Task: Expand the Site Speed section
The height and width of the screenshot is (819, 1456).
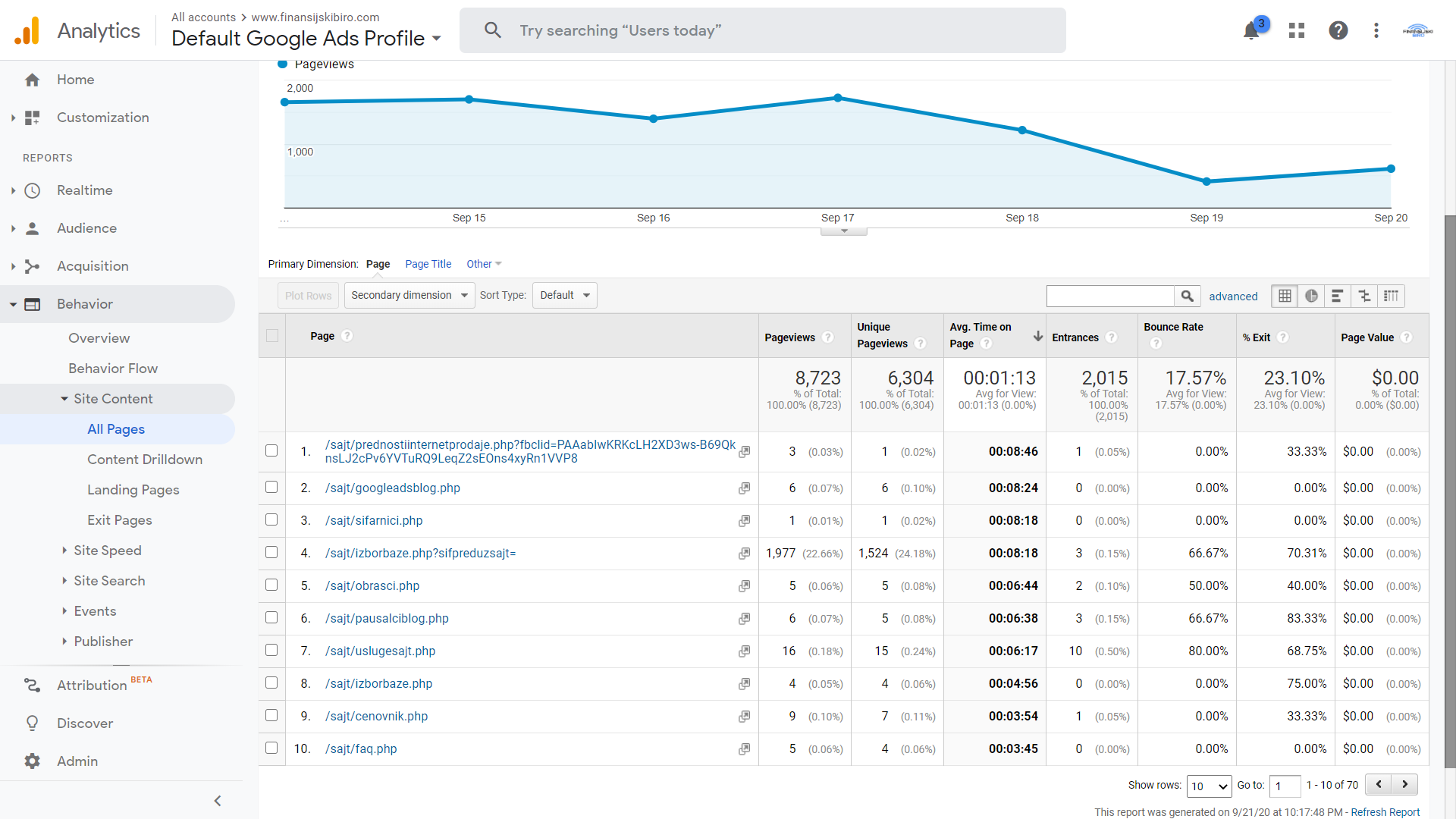Action: pyautogui.click(x=107, y=551)
